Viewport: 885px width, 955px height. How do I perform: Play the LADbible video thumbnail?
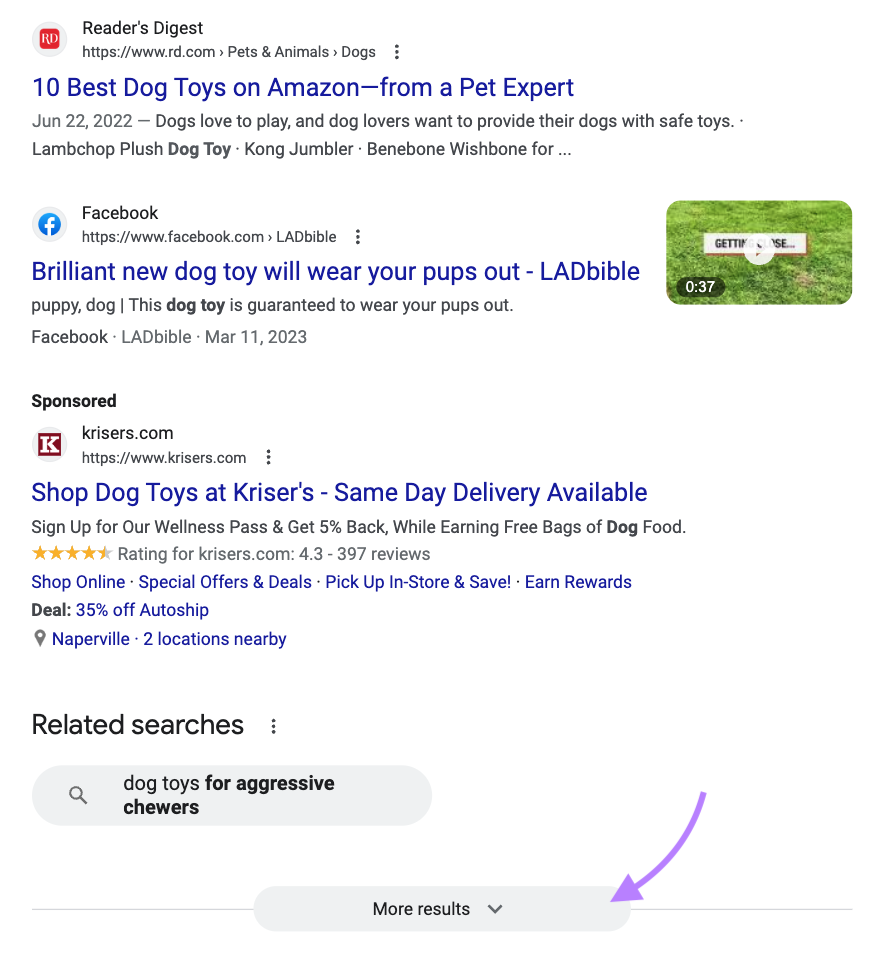coord(759,252)
